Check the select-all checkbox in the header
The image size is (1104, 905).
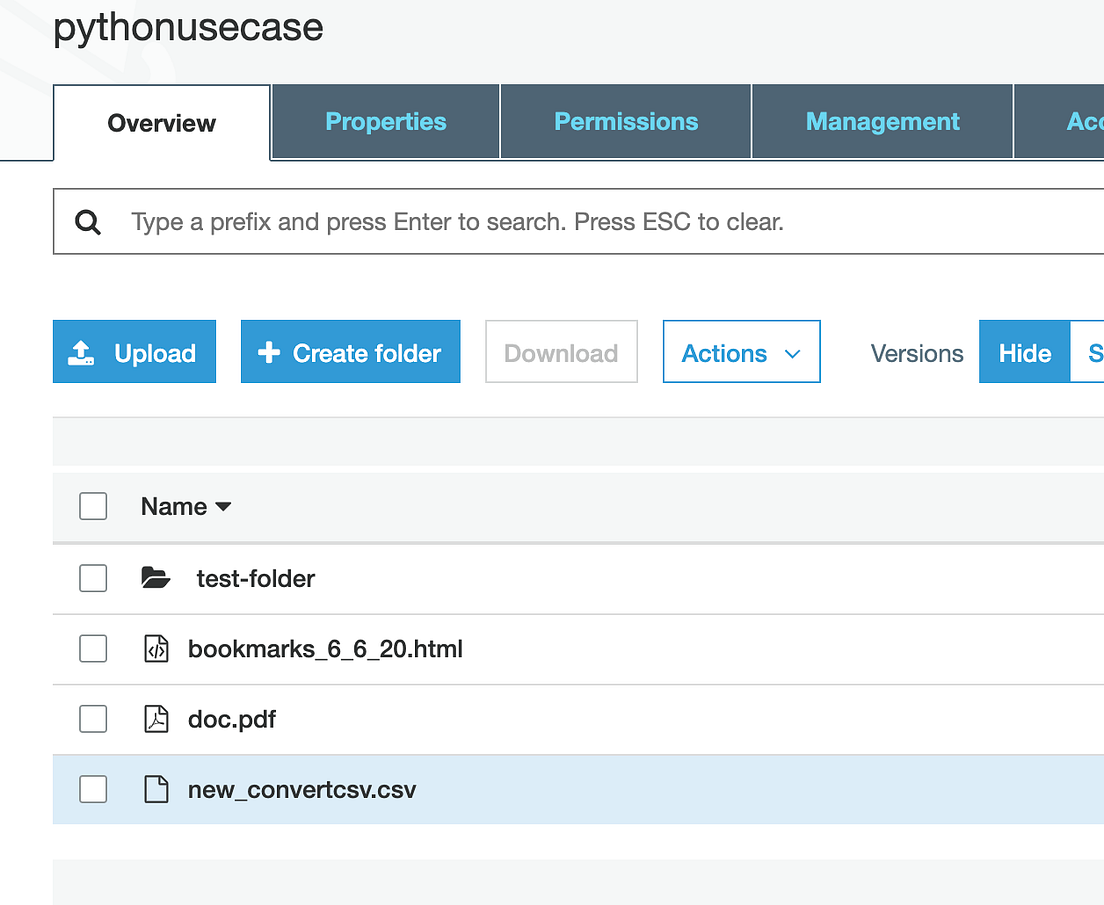tap(93, 506)
